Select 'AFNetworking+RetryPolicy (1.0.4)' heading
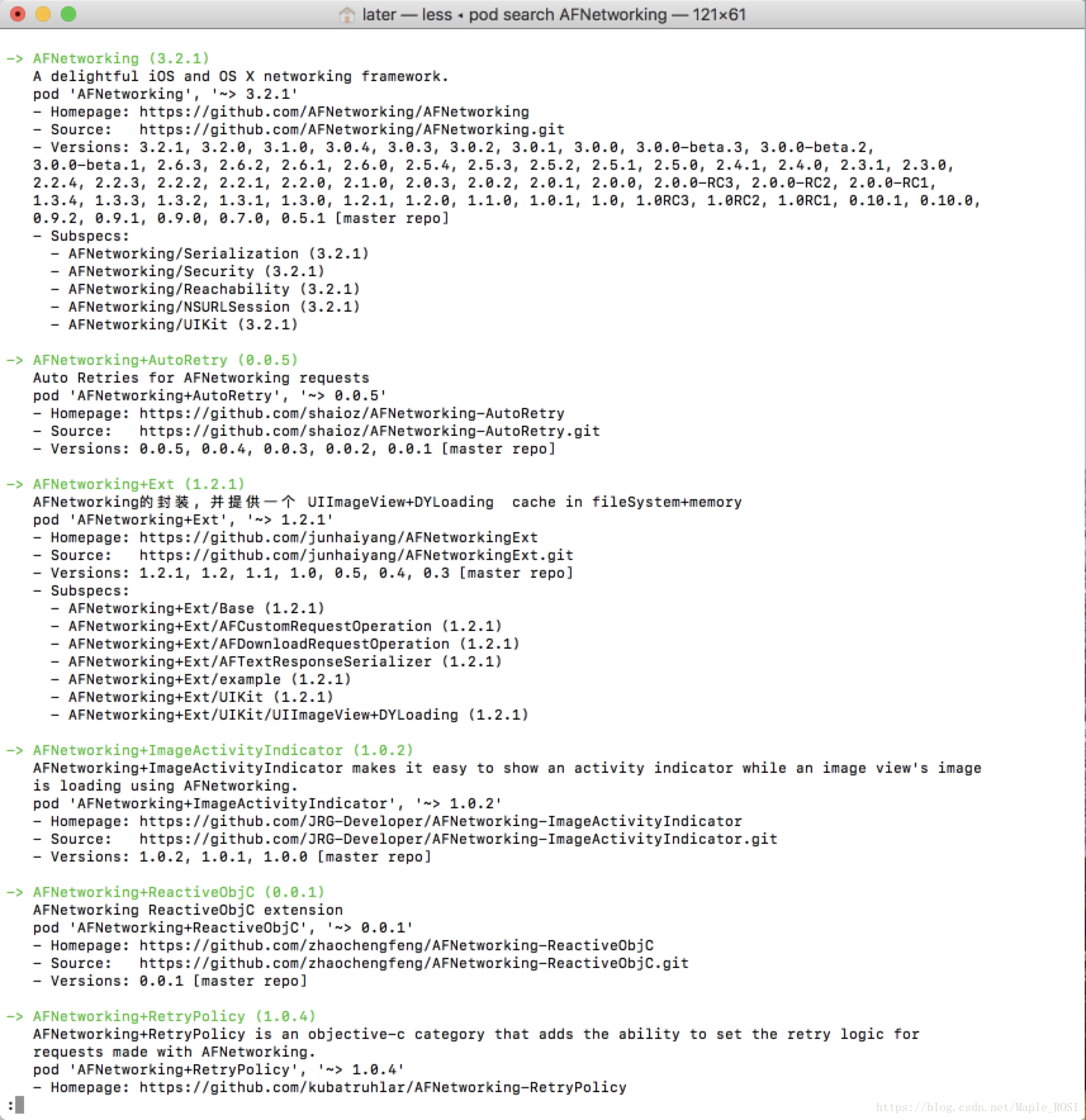The image size is (1086, 1120). [x=174, y=1016]
